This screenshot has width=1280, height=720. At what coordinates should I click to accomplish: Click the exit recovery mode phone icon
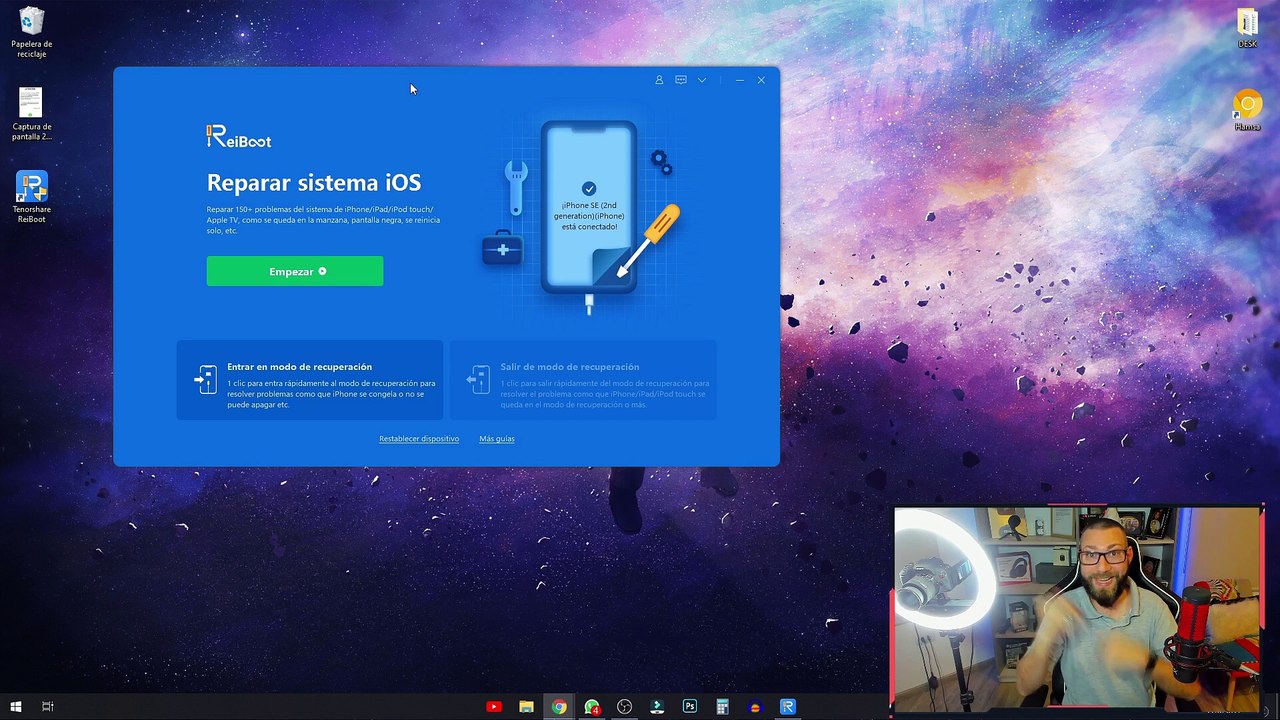point(478,379)
